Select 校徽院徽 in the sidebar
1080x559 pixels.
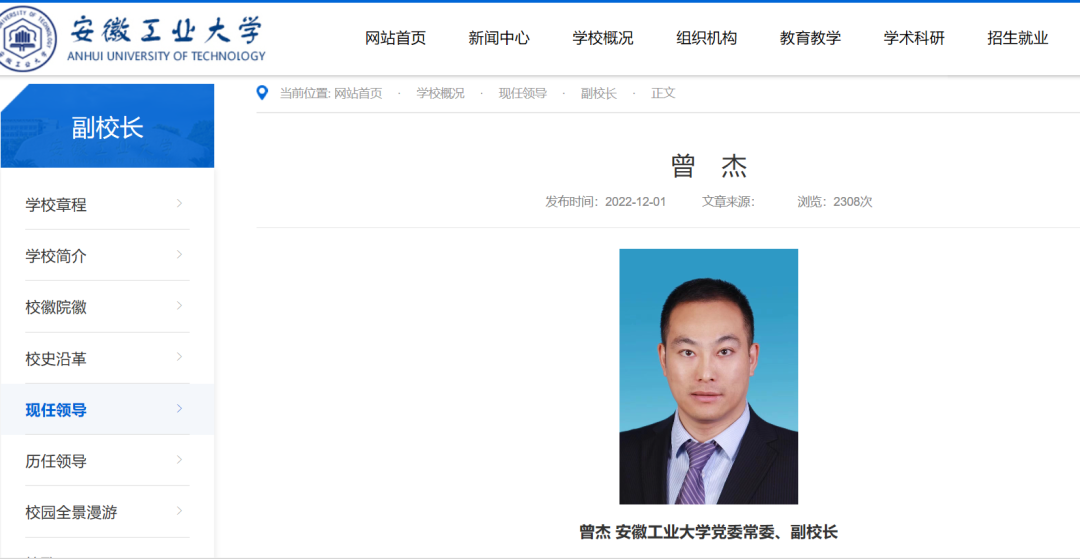[56, 308]
